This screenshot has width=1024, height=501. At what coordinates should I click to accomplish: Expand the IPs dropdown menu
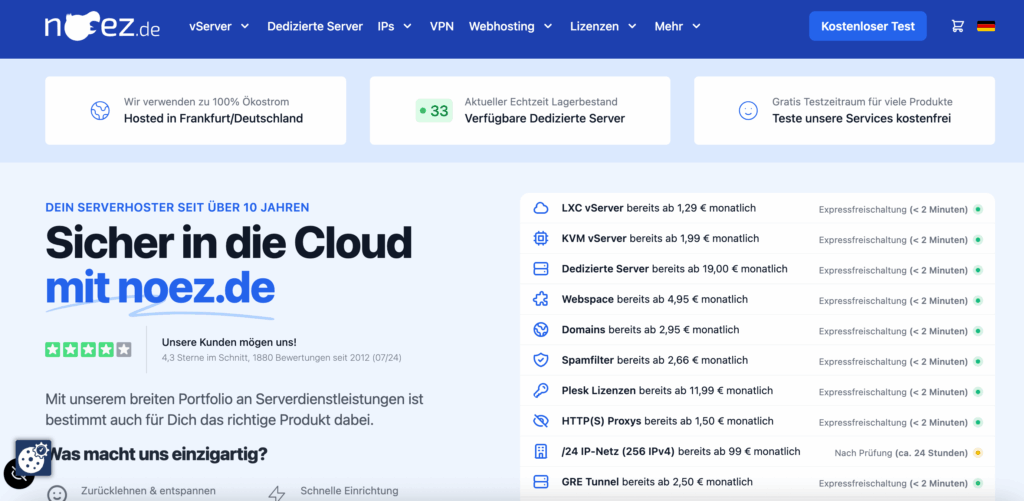pyautogui.click(x=394, y=27)
